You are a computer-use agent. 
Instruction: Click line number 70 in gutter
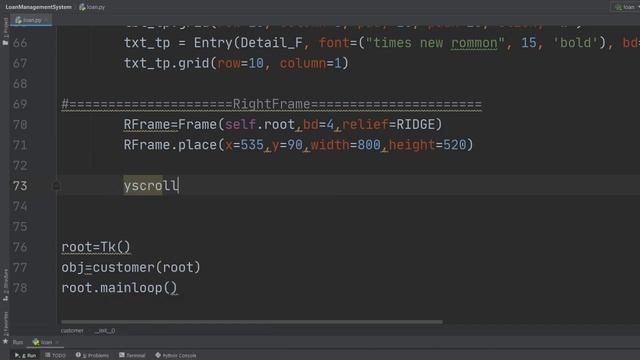click(x=20, y=124)
